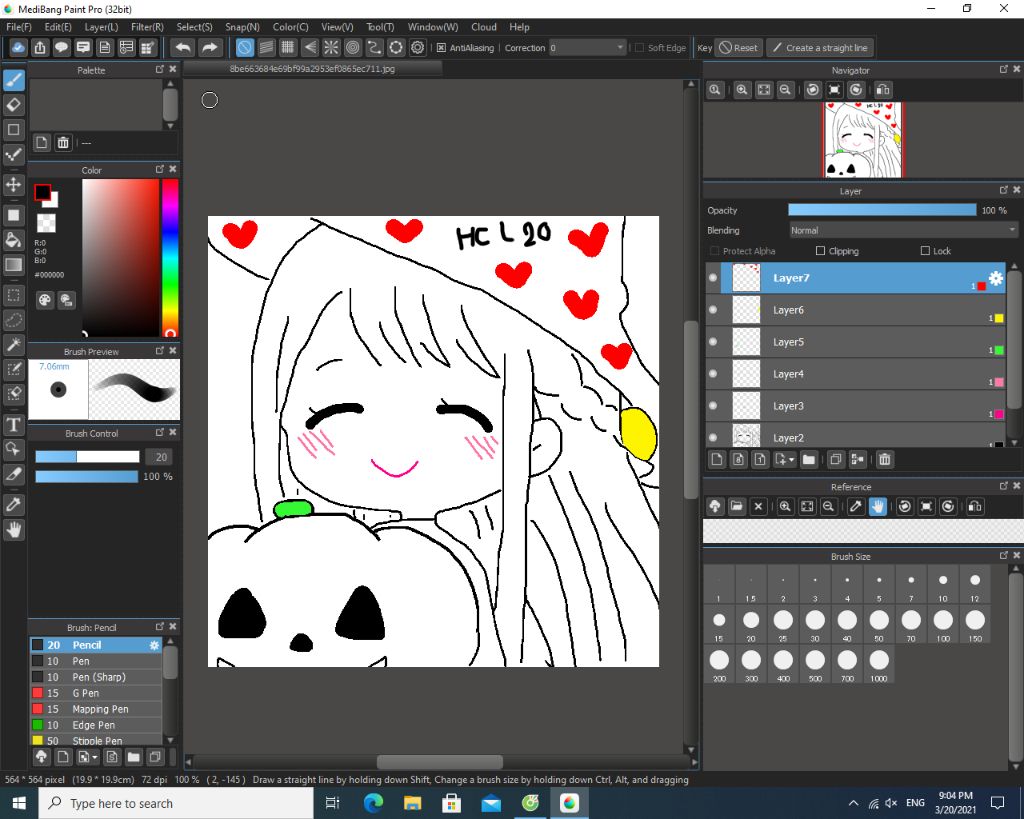Screen dimensions: 1024x819
Task: Select the Mapping Pen brush
Action: pyautogui.click(x=96, y=709)
